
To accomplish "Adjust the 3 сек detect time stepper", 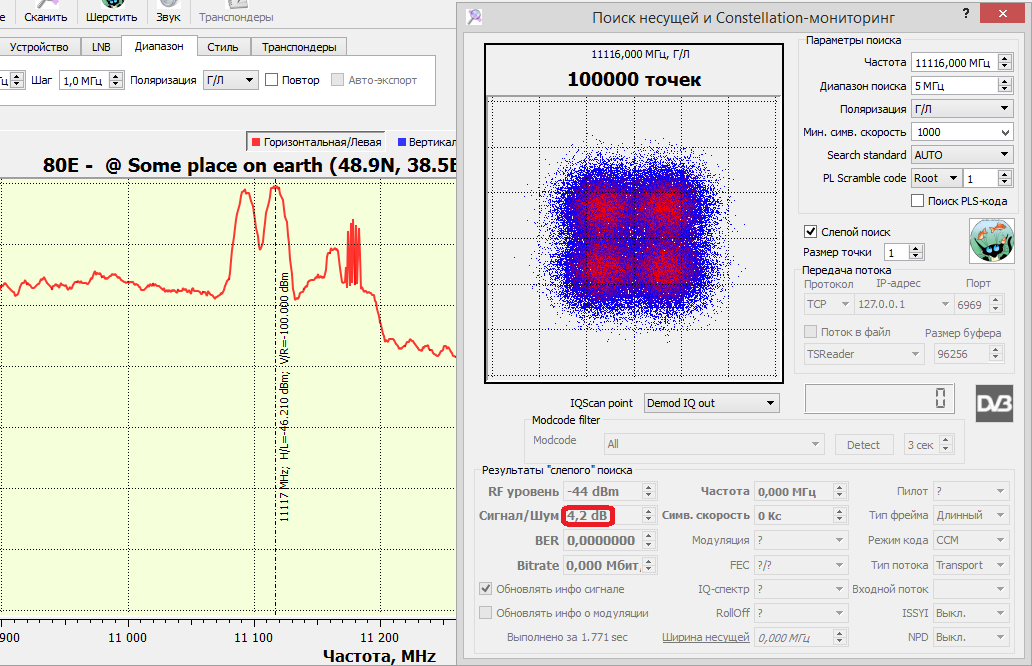I will tap(946, 445).
